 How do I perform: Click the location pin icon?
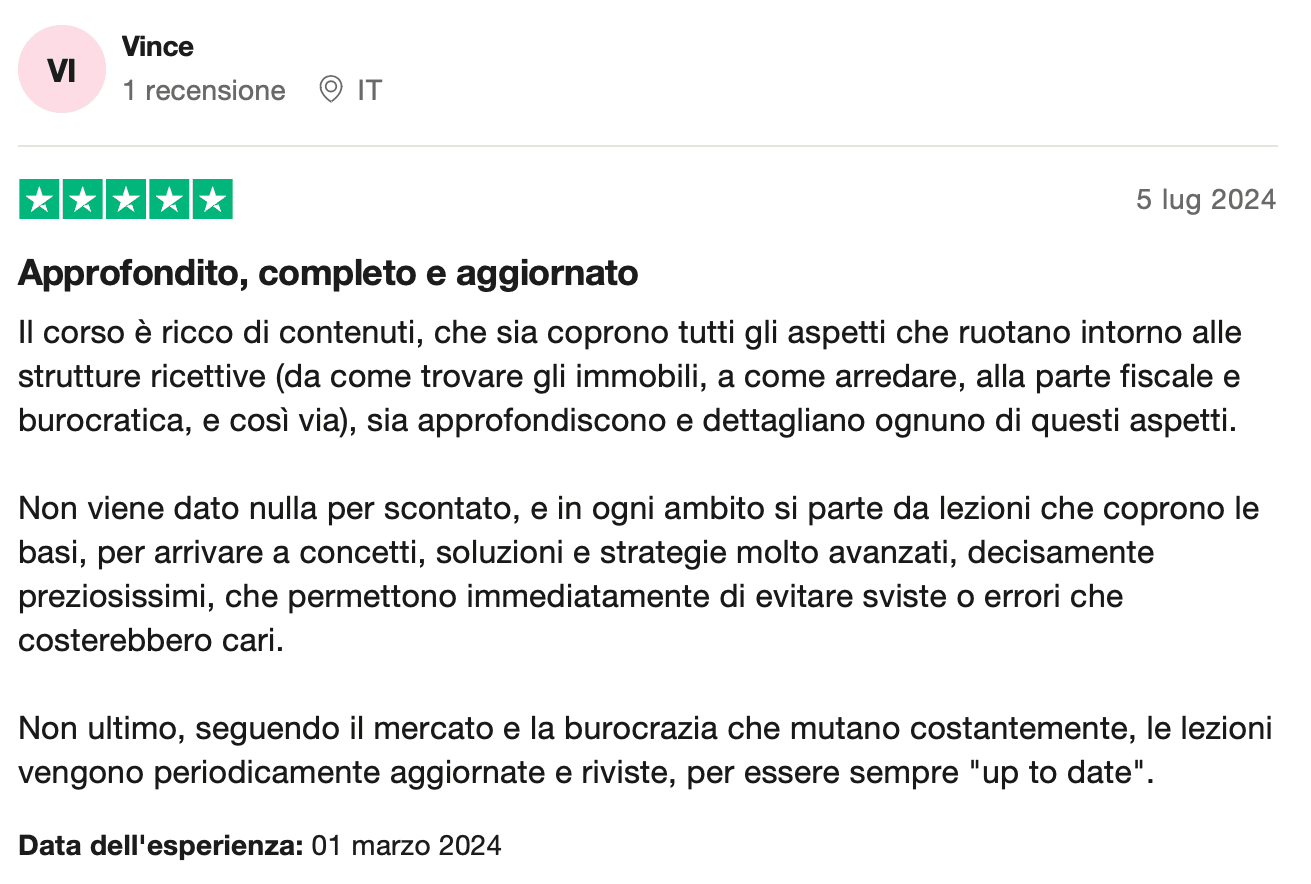330,90
